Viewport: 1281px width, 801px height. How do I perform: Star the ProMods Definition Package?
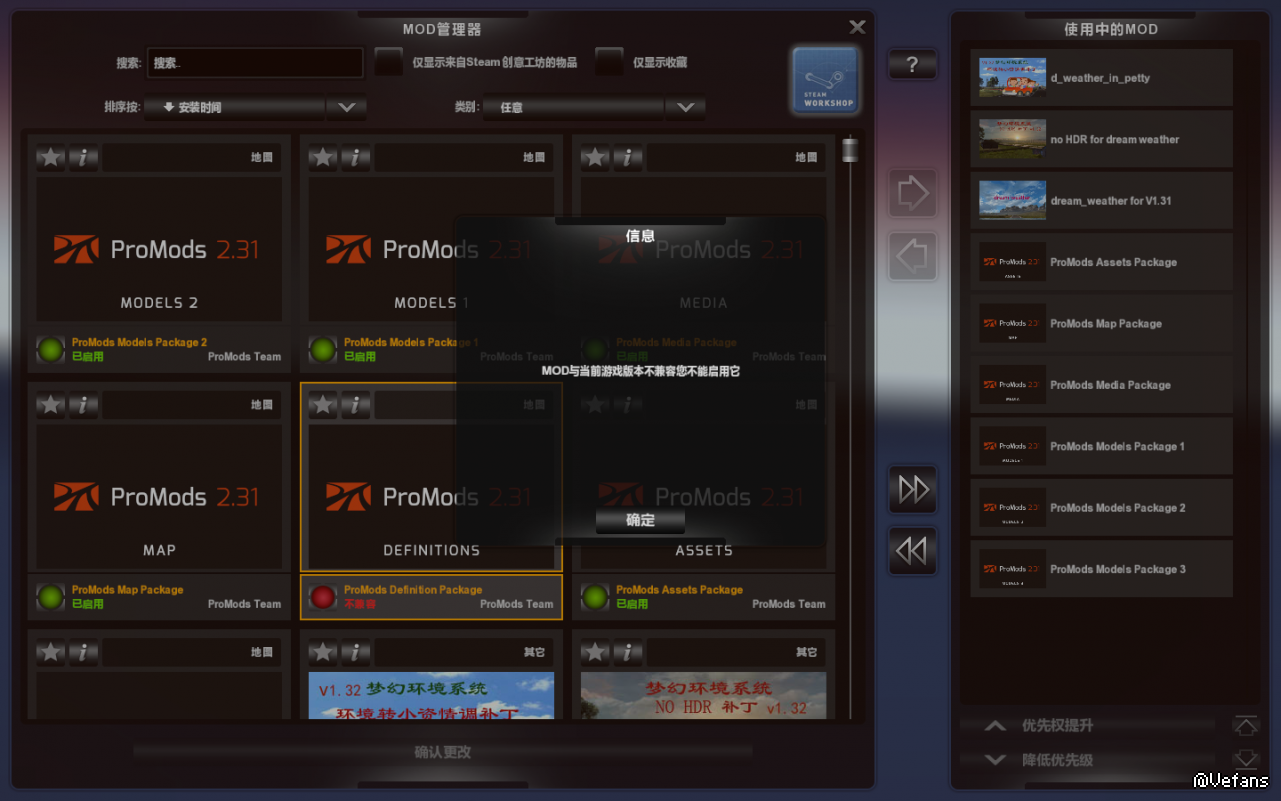tap(323, 405)
